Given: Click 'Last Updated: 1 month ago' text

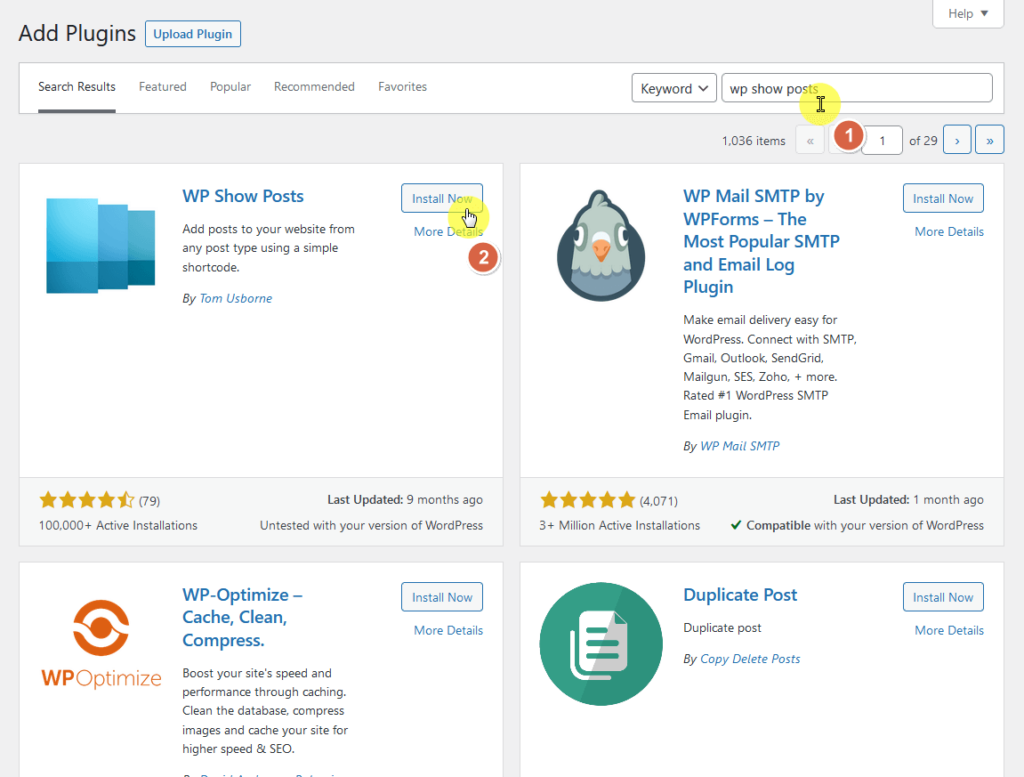Looking at the screenshot, I should pos(908,500).
